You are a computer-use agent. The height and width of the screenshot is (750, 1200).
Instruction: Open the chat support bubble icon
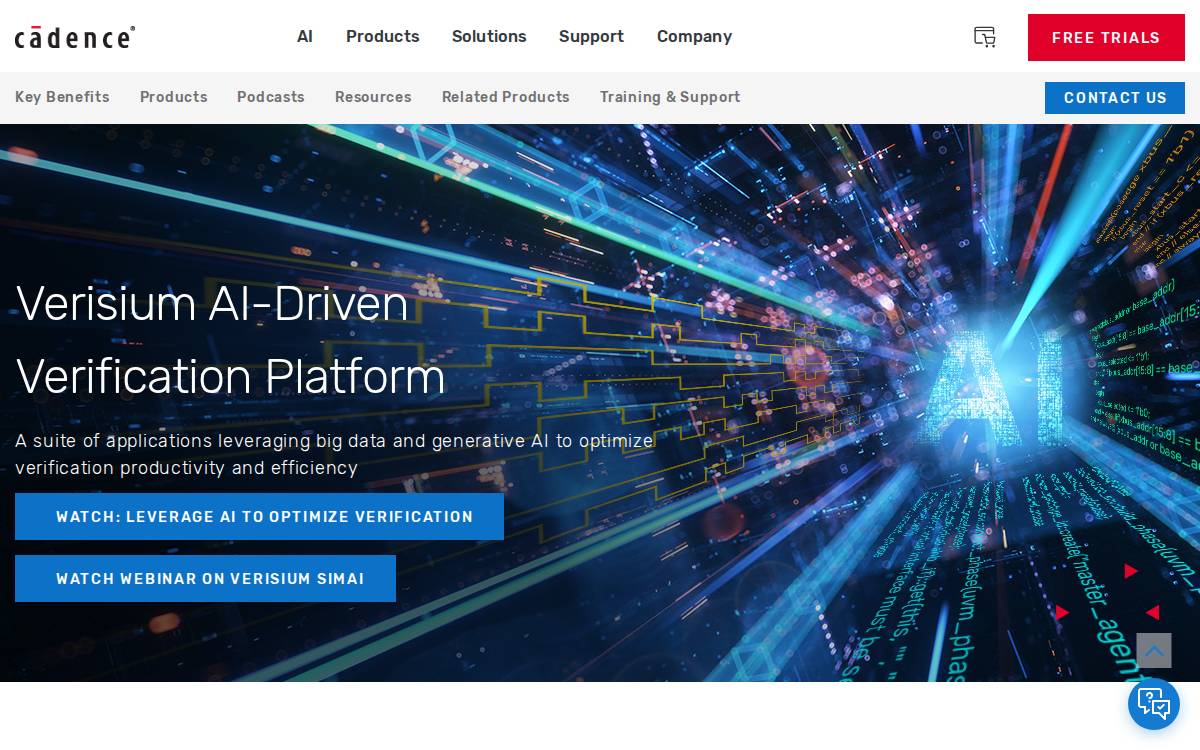1154,704
